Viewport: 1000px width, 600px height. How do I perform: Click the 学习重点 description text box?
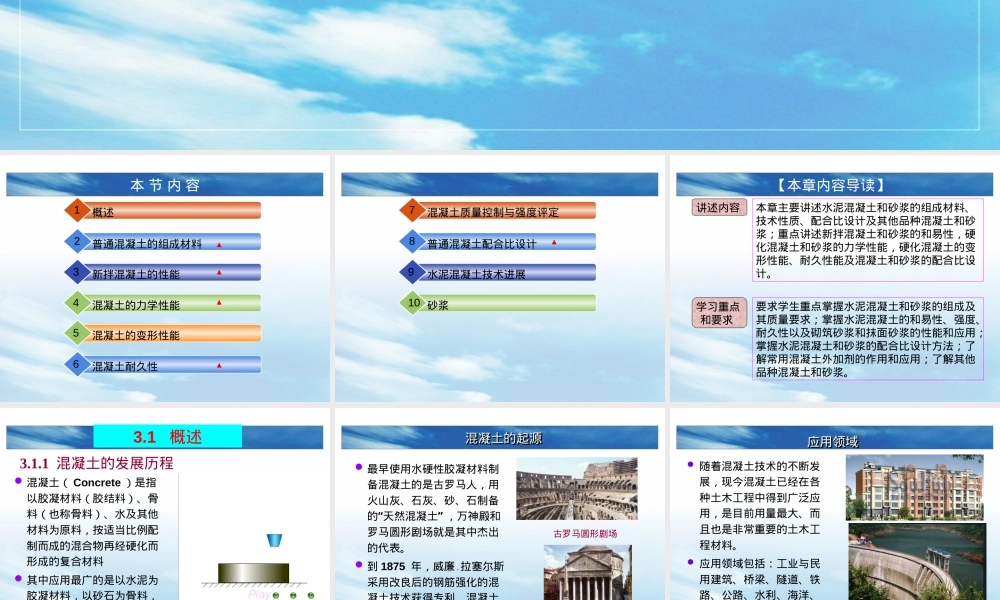point(867,339)
